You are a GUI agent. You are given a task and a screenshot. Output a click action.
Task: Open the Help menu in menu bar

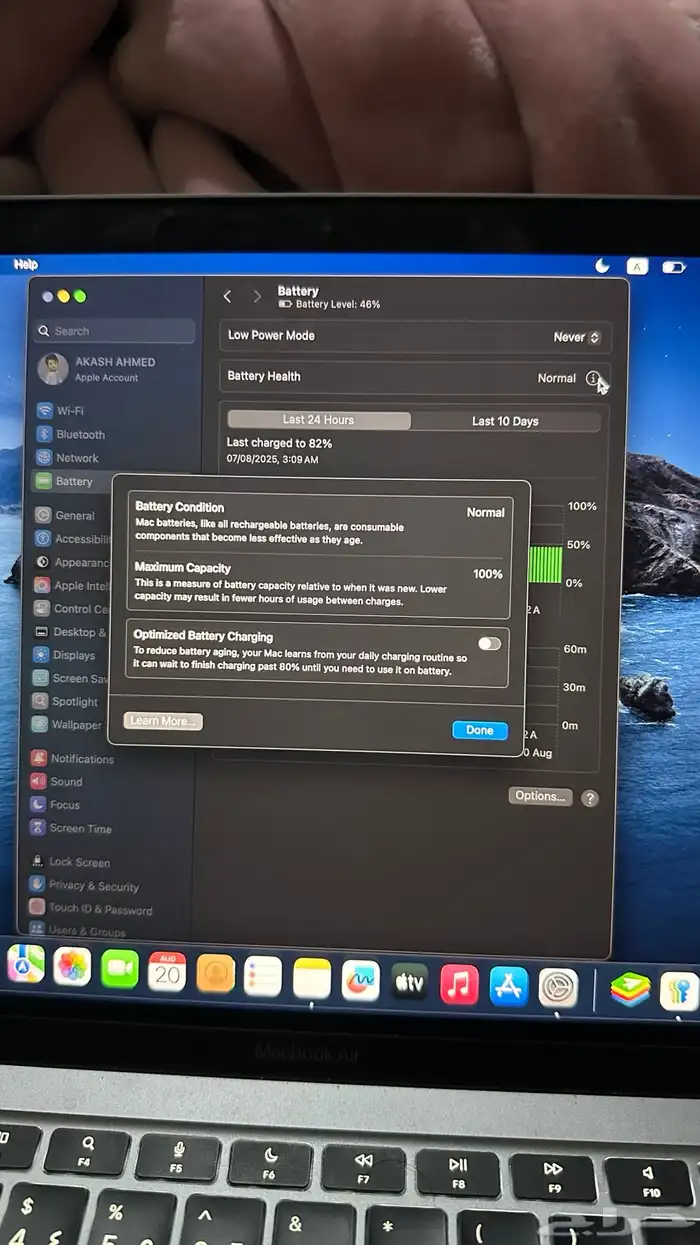click(26, 265)
